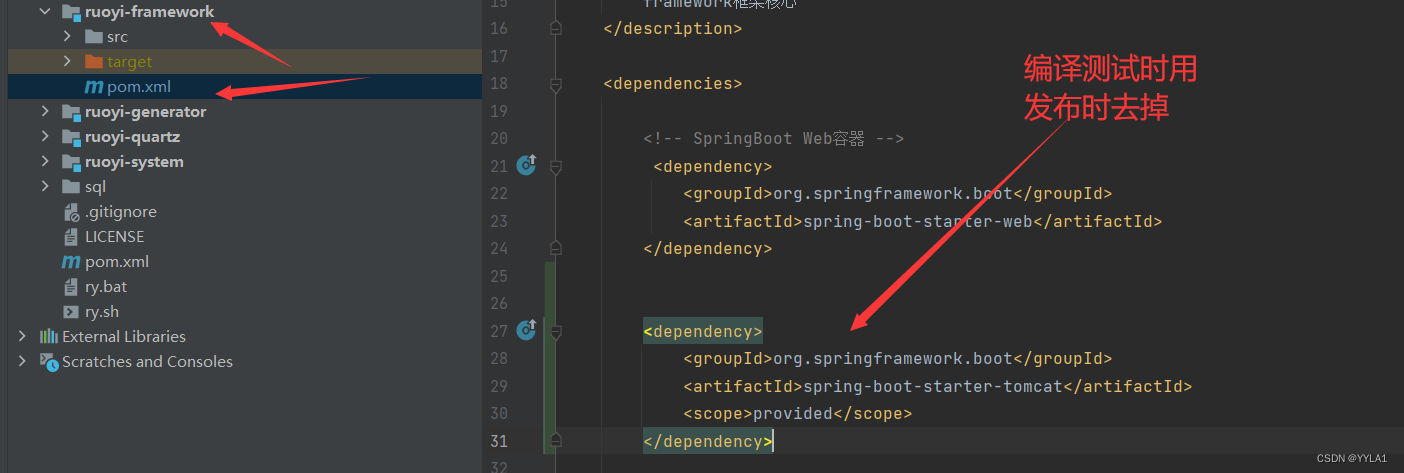This screenshot has width=1404, height=473.
Task: Select ruoyi-quartz module name
Action: (133, 137)
